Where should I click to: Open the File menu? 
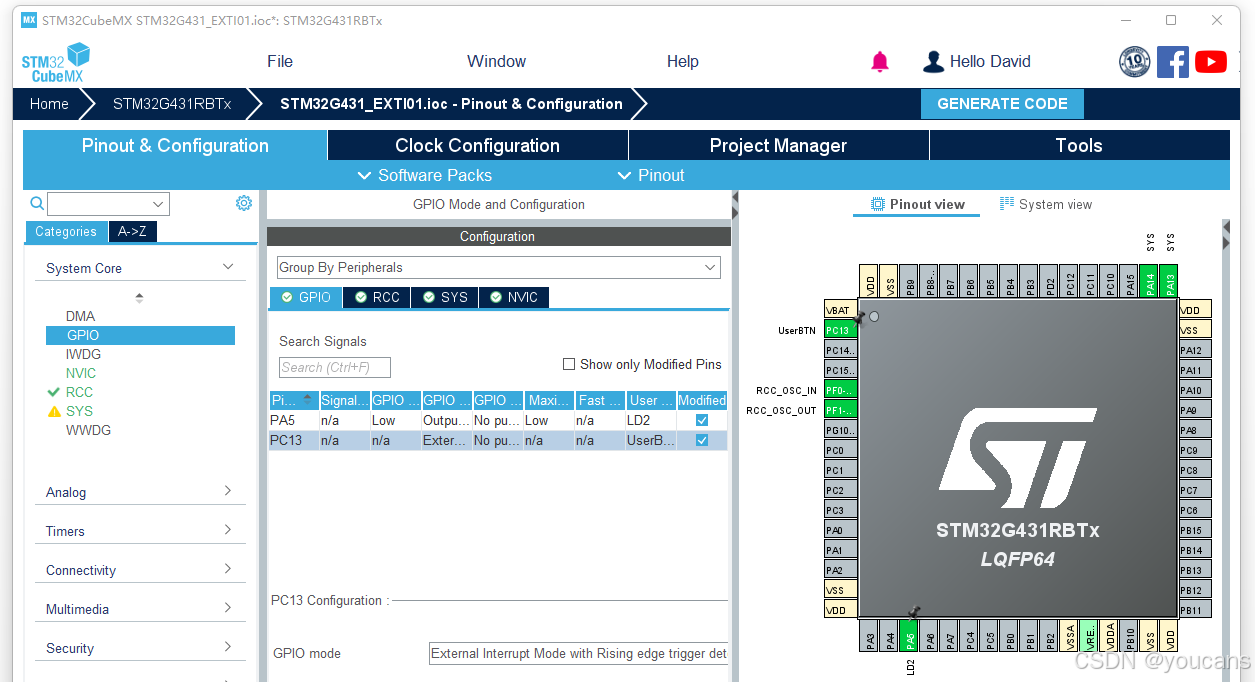(x=280, y=61)
